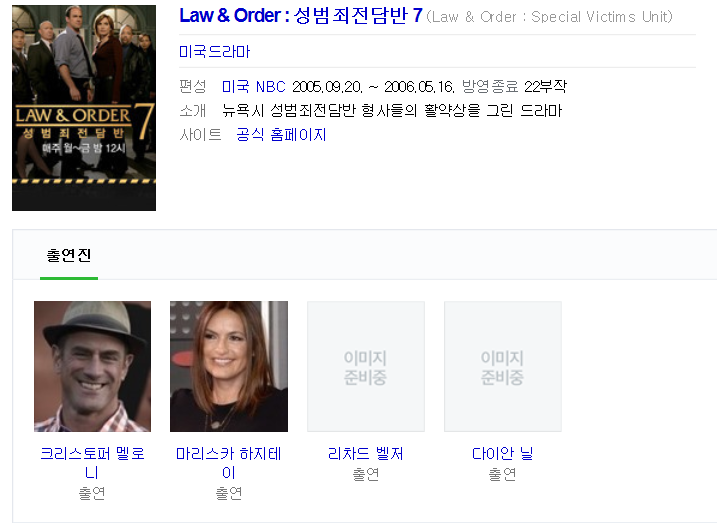Click the synopsis text 뉴욕시 성범죄전담반 형사들의 활약상을 그린 드라마

pyautogui.click(x=392, y=111)
